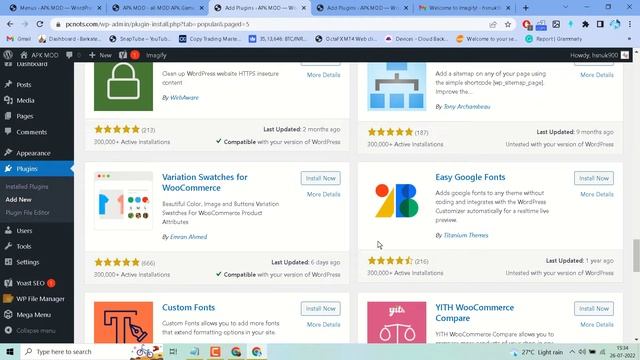Open Mega Menu in sidebar

pos(33,315)
